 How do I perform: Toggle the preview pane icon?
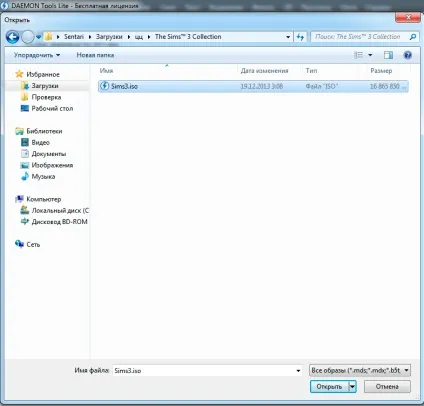point(388,55)
